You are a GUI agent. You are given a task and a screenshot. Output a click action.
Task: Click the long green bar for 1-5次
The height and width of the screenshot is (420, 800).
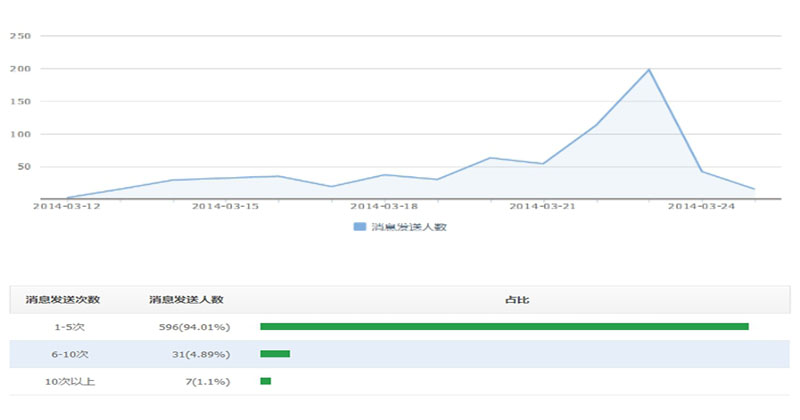tap(504, 326)
